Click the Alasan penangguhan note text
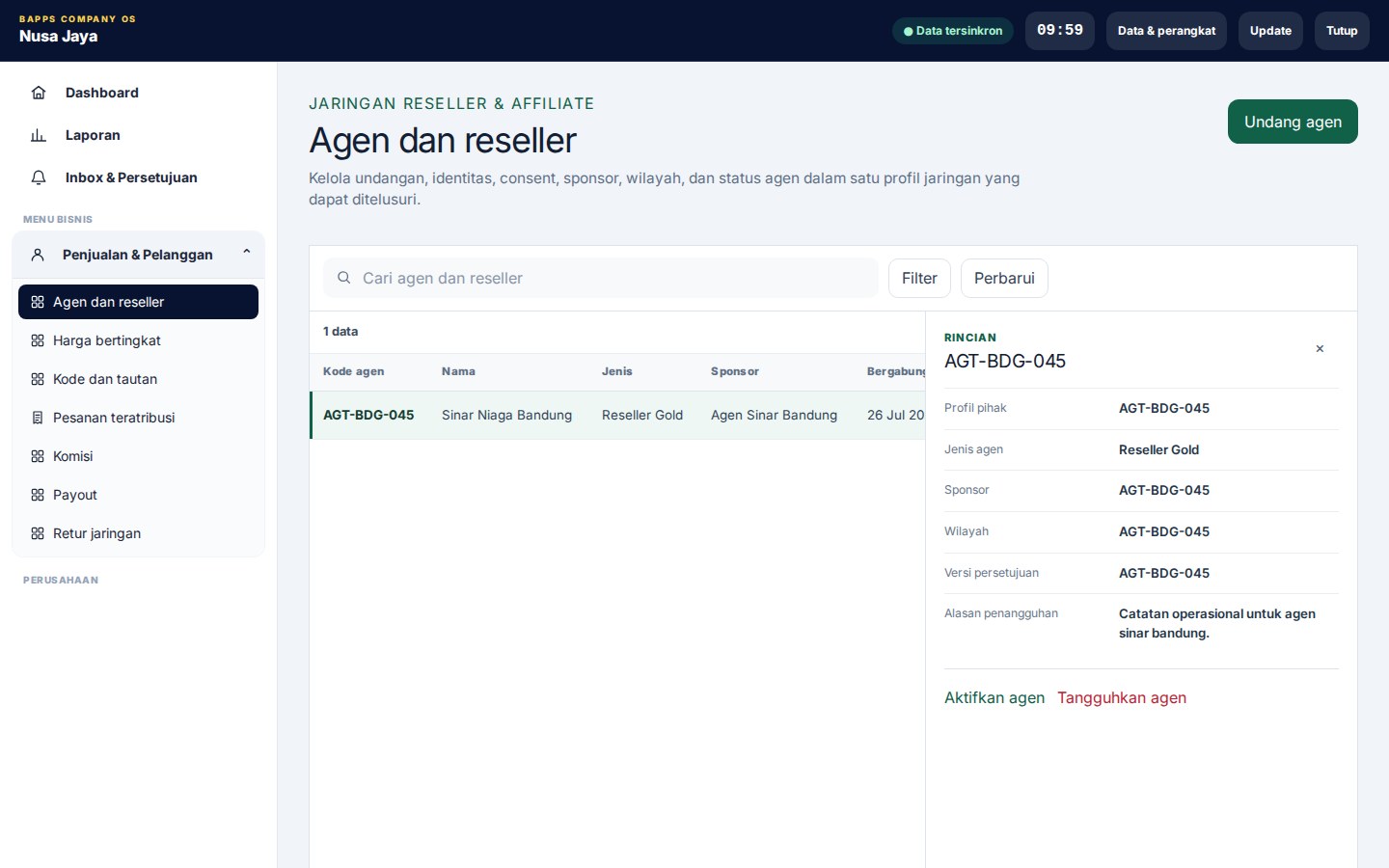 [1217, 623]
